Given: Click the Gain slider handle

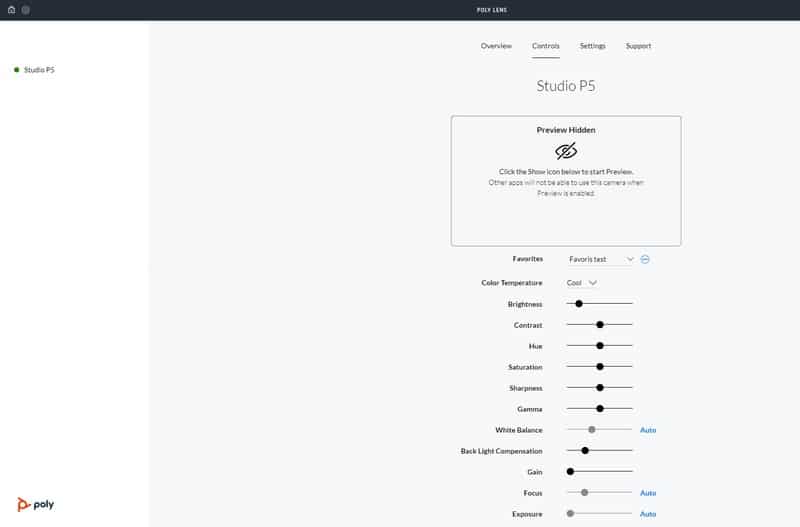Looking at the screenshot, I should click(x=570, y=471).
